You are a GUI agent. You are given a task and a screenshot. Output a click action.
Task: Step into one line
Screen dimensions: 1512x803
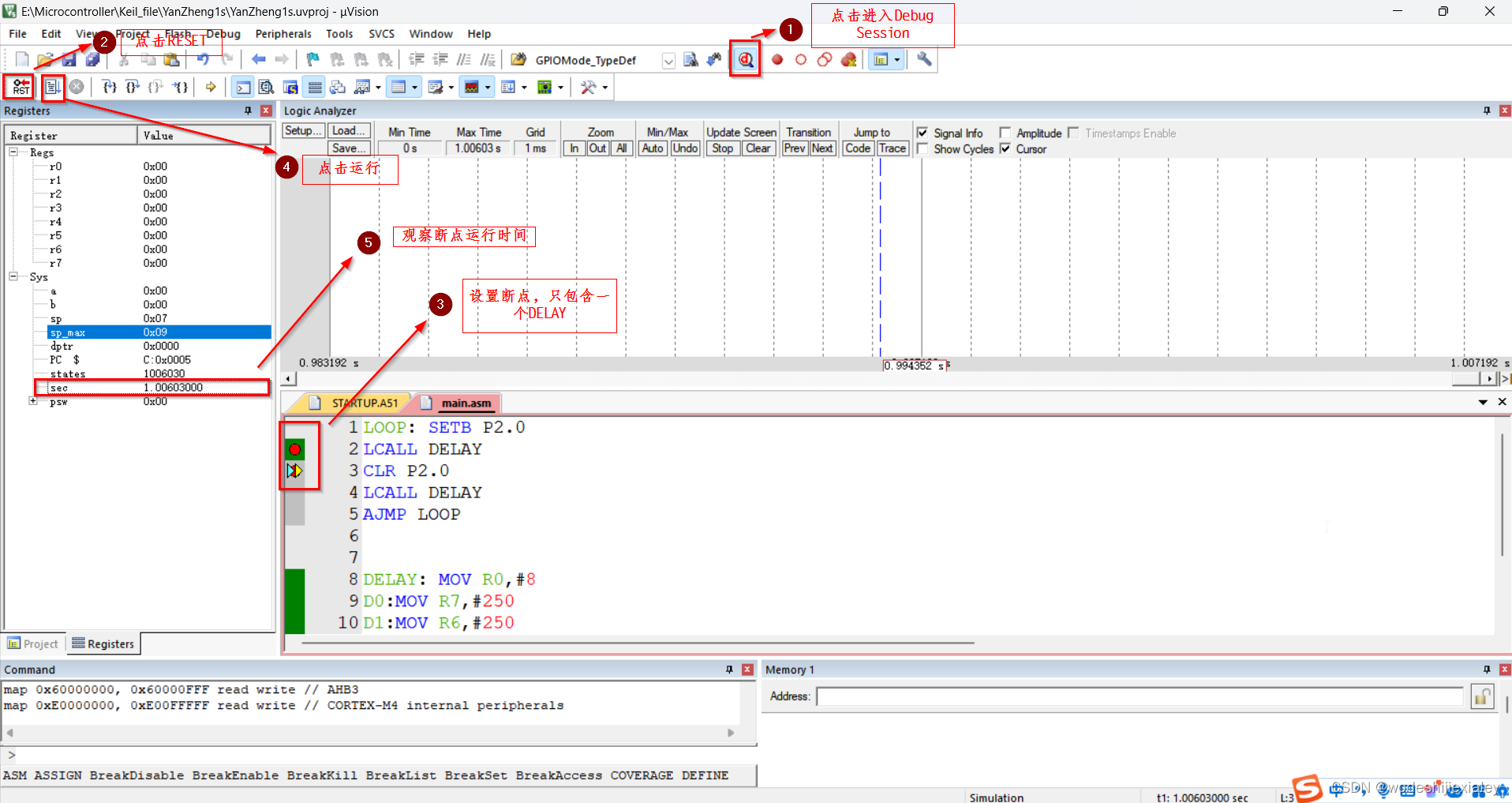(x=109, y=87)
